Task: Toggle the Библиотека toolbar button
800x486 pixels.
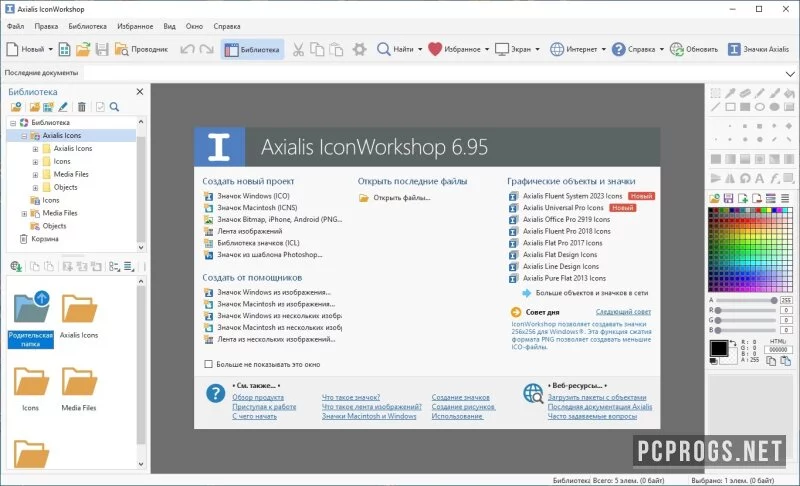Action: 253,49
